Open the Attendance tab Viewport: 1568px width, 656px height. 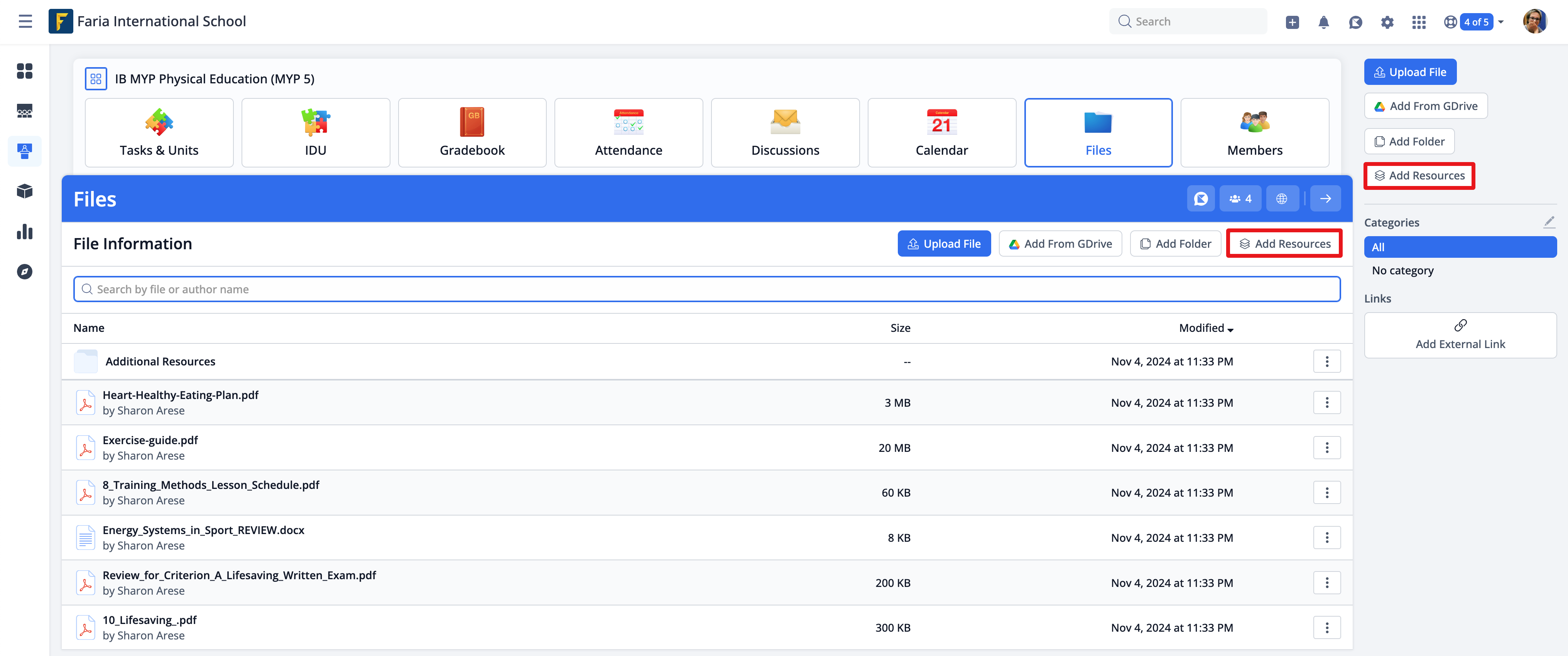628,133
